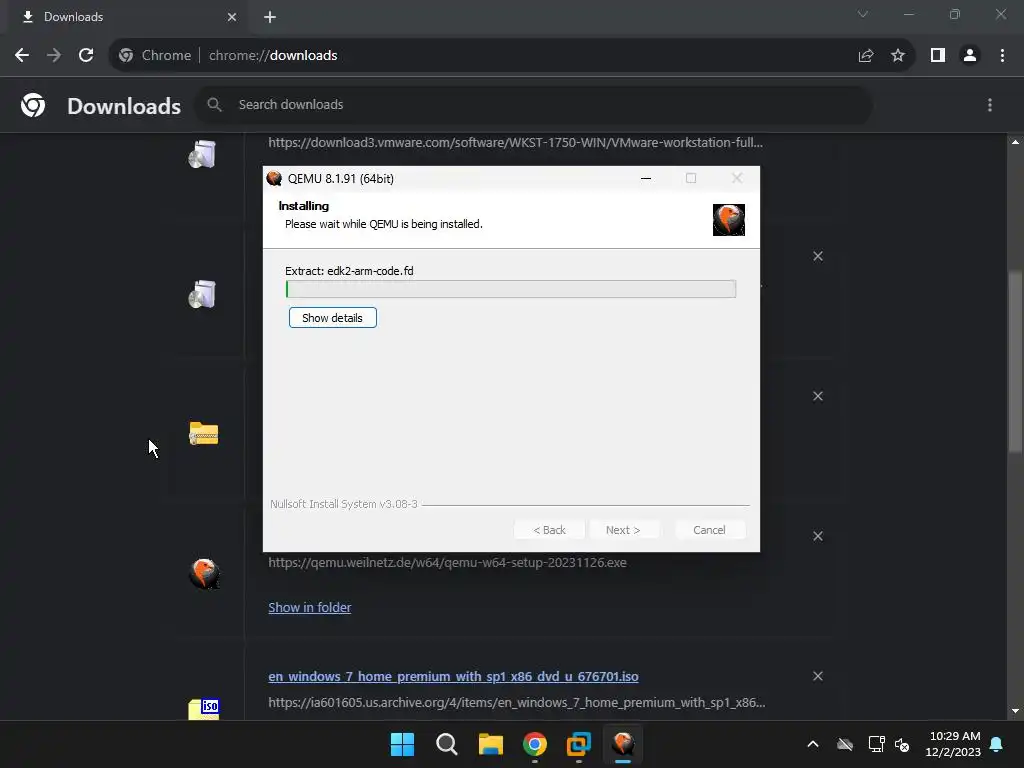The width and height of the screenshot is (1024, 768).
Task: Click qemu-w64-setup URL text
Action: pos(447,562)
